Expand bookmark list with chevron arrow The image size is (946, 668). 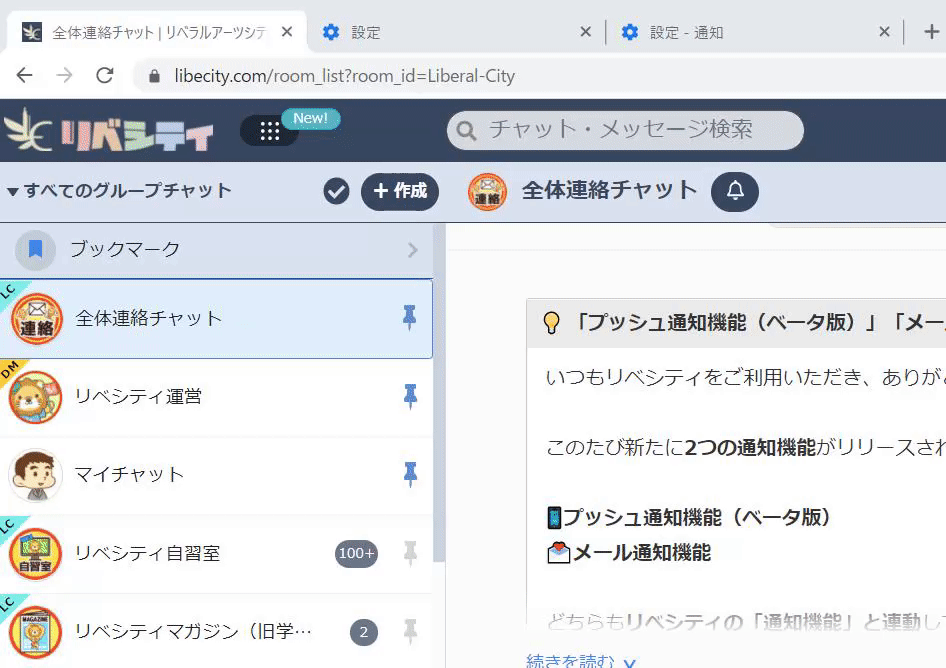[x=413, y=250]
